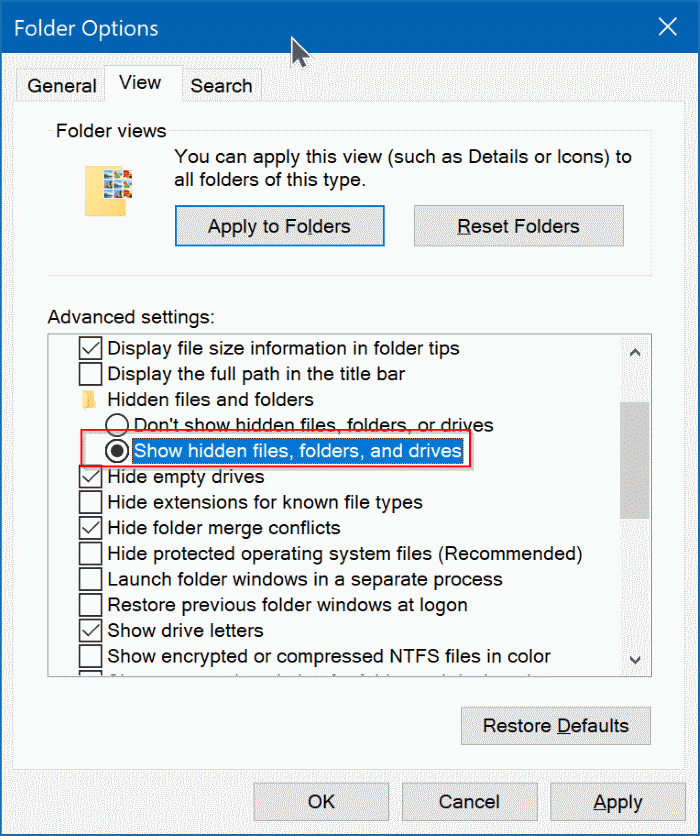700x836 pixels.
Task: Confirm with the OK button
Action: coord(321,801)
